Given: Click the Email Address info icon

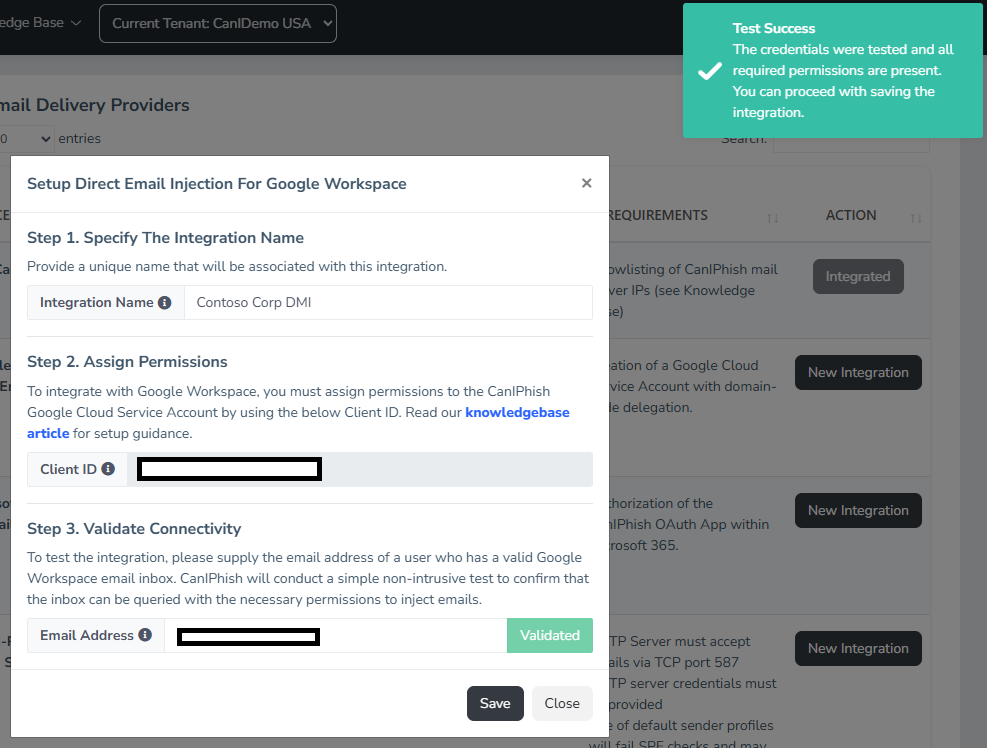Looking at the screenshot, I should coord(145,635).
